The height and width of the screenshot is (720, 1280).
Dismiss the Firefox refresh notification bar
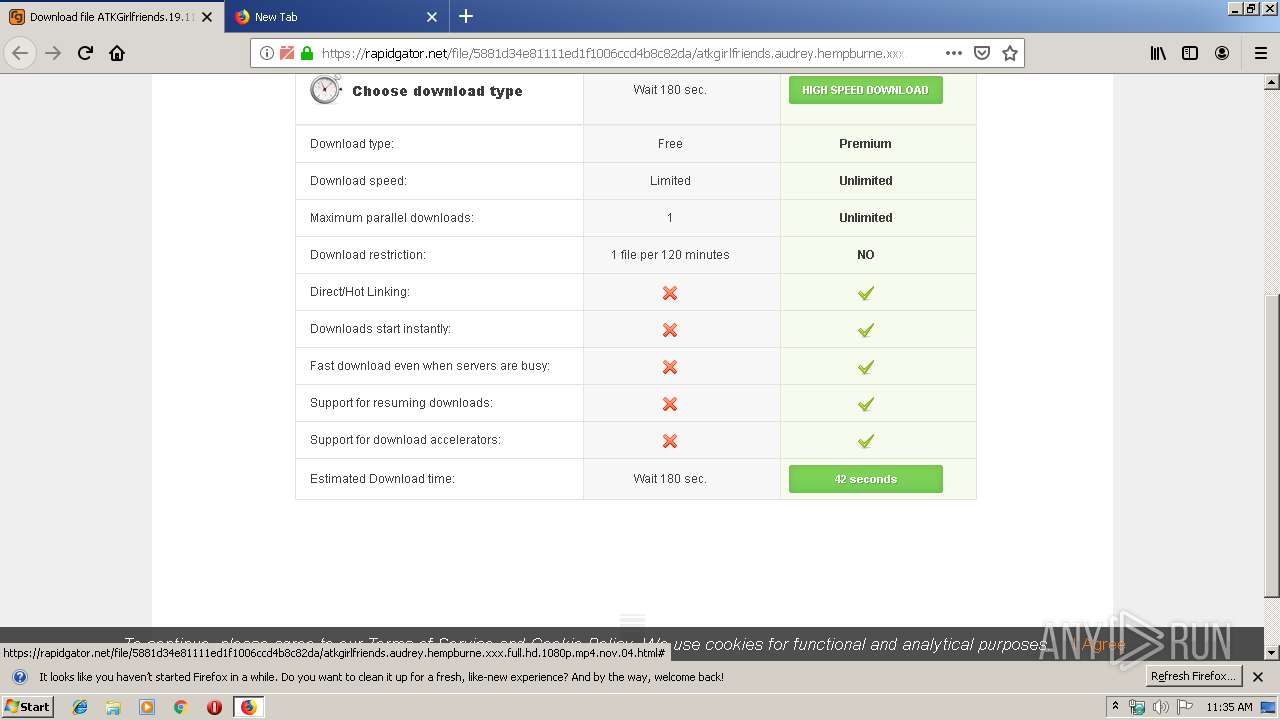coord(1258,677)
